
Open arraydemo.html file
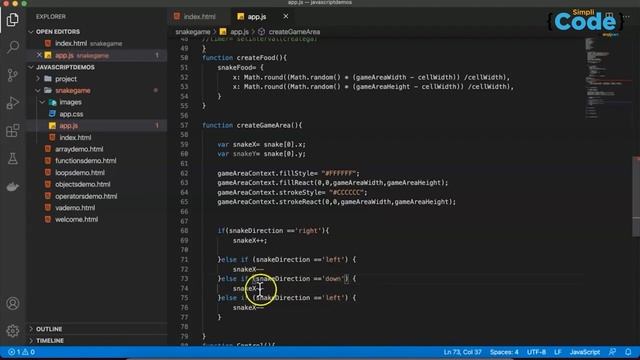(x=79, y=149)
